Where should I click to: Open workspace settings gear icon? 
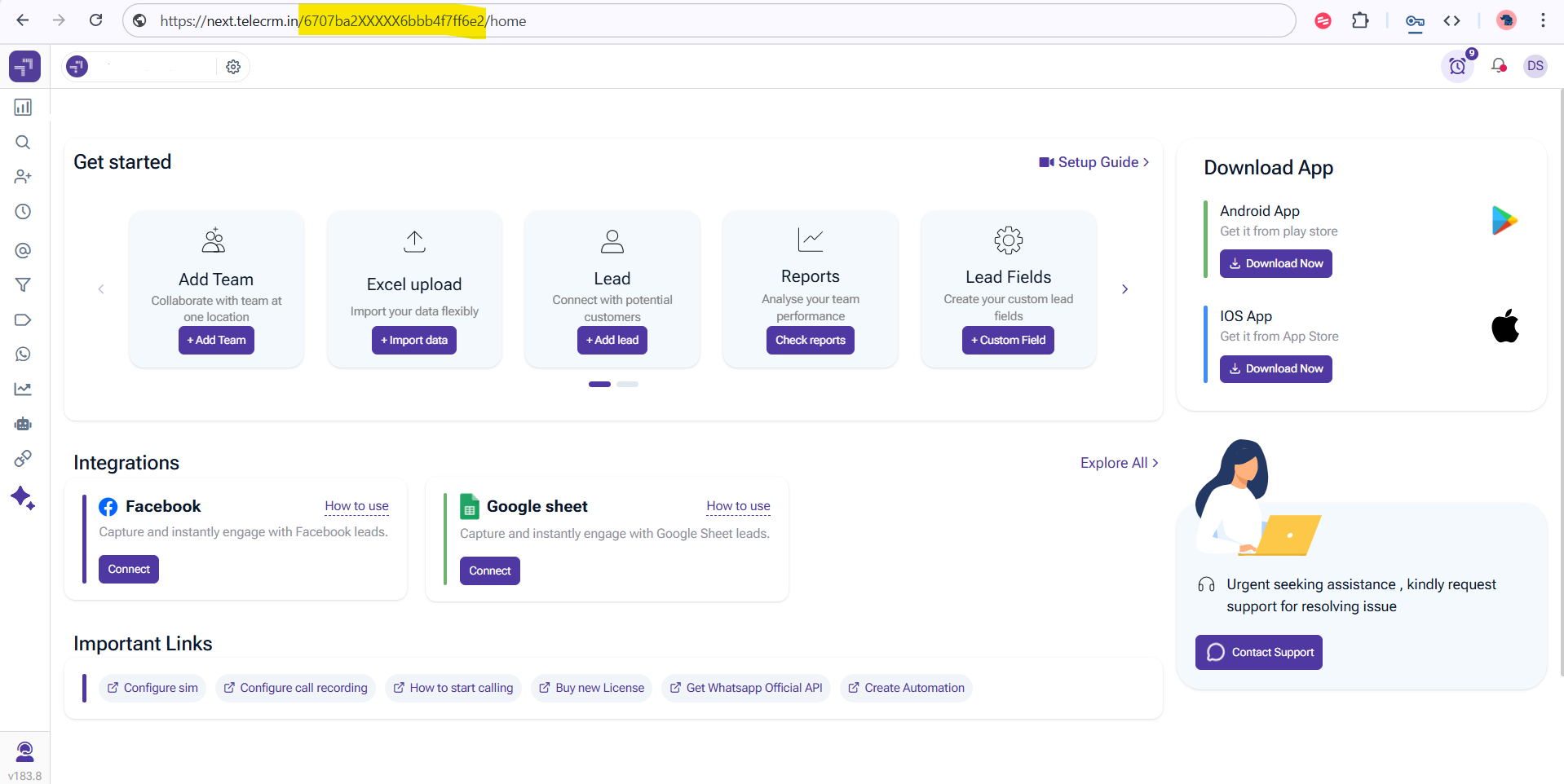(x=233, y=67)
